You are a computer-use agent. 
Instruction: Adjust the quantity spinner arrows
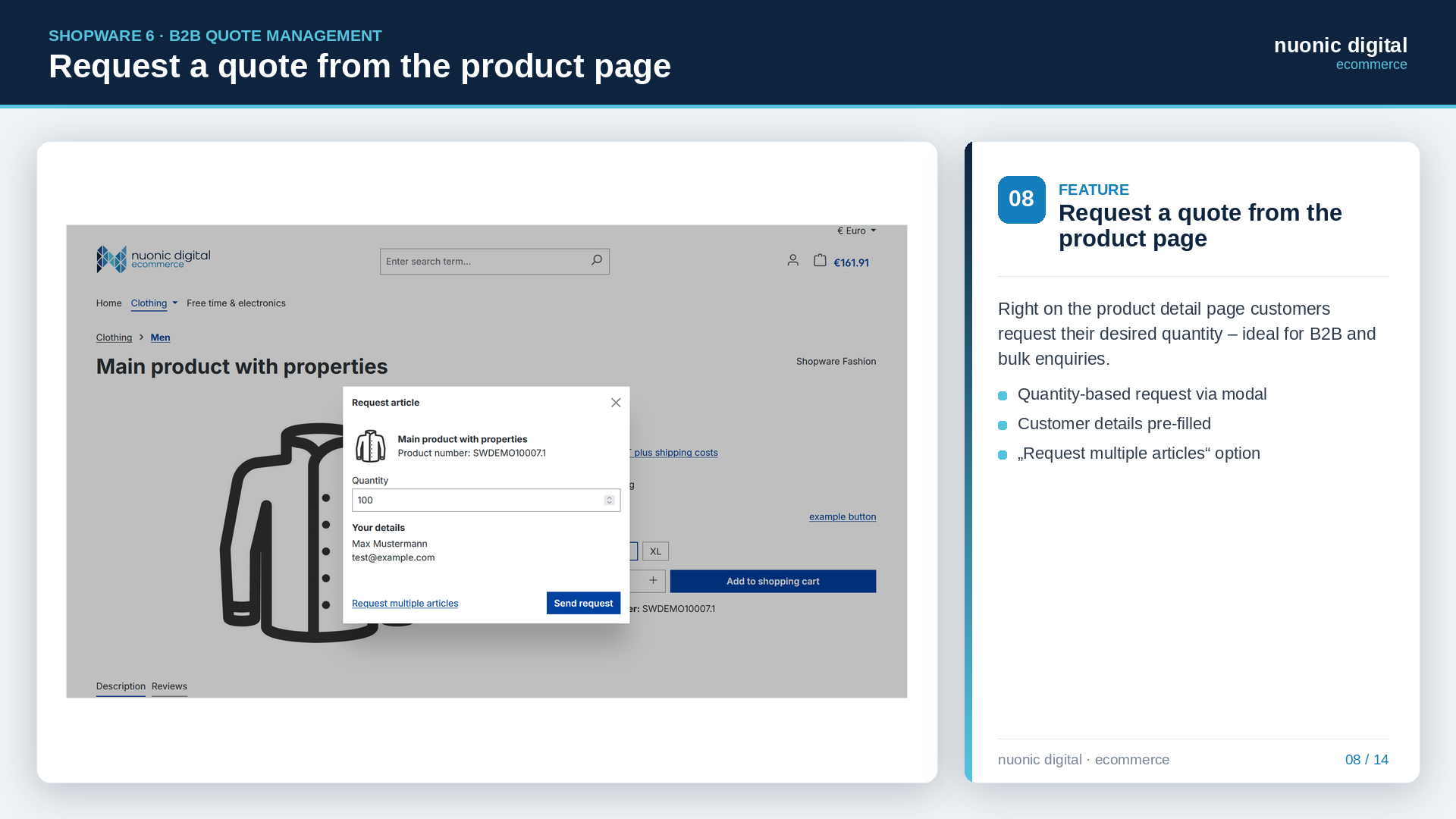[x=609, y=500]
